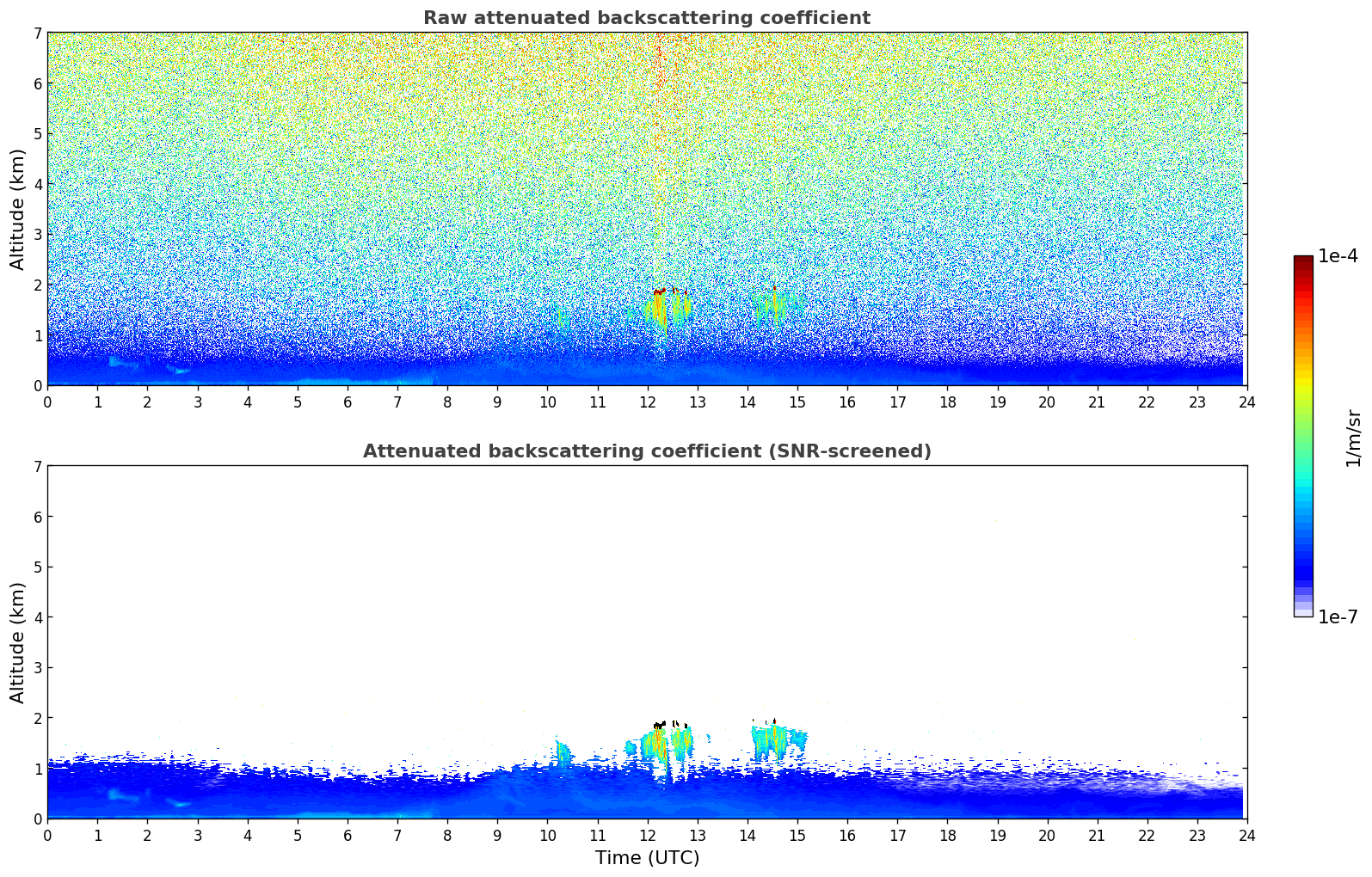Click the colorbar '1e-4' maximum label
The height and width of the screenshot is (877, 1372).
(x=1338, y=256)
